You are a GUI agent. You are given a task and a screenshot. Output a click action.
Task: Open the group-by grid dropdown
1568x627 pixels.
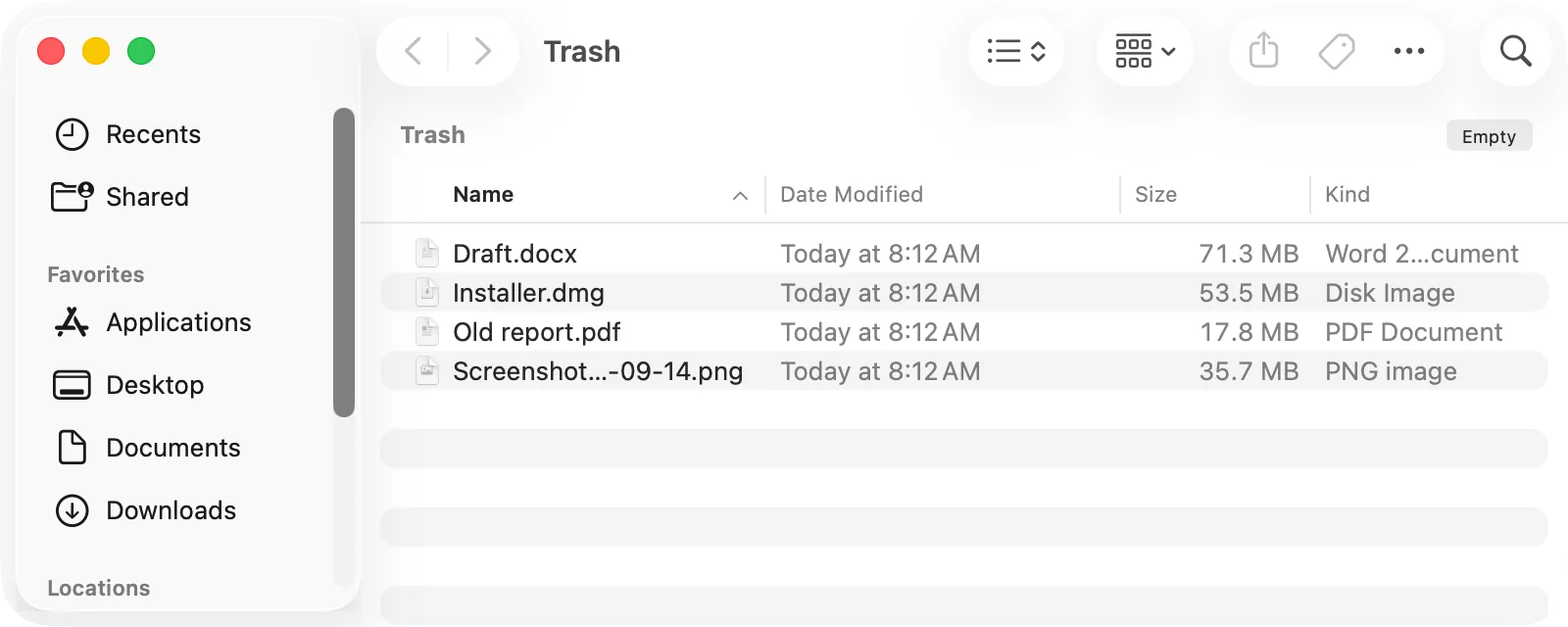[x=1145, y=51]
